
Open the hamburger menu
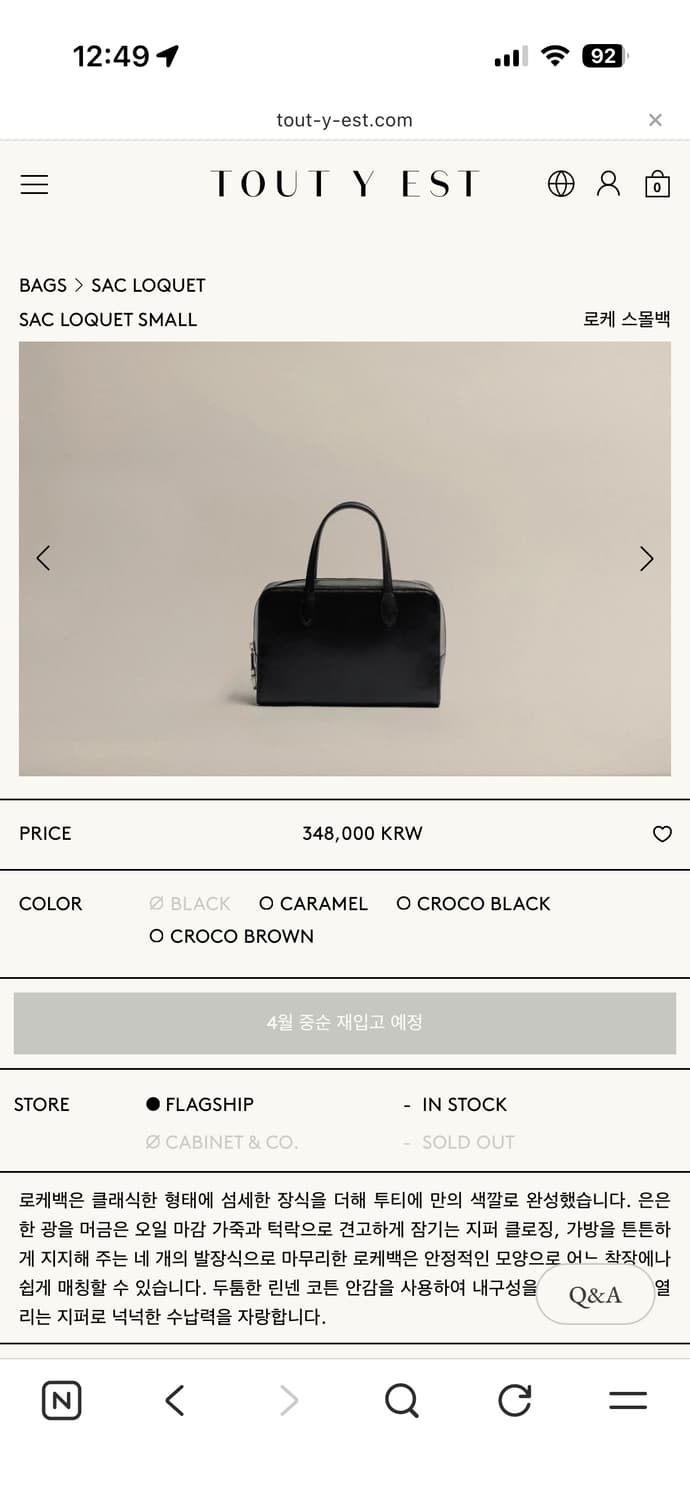34,184
